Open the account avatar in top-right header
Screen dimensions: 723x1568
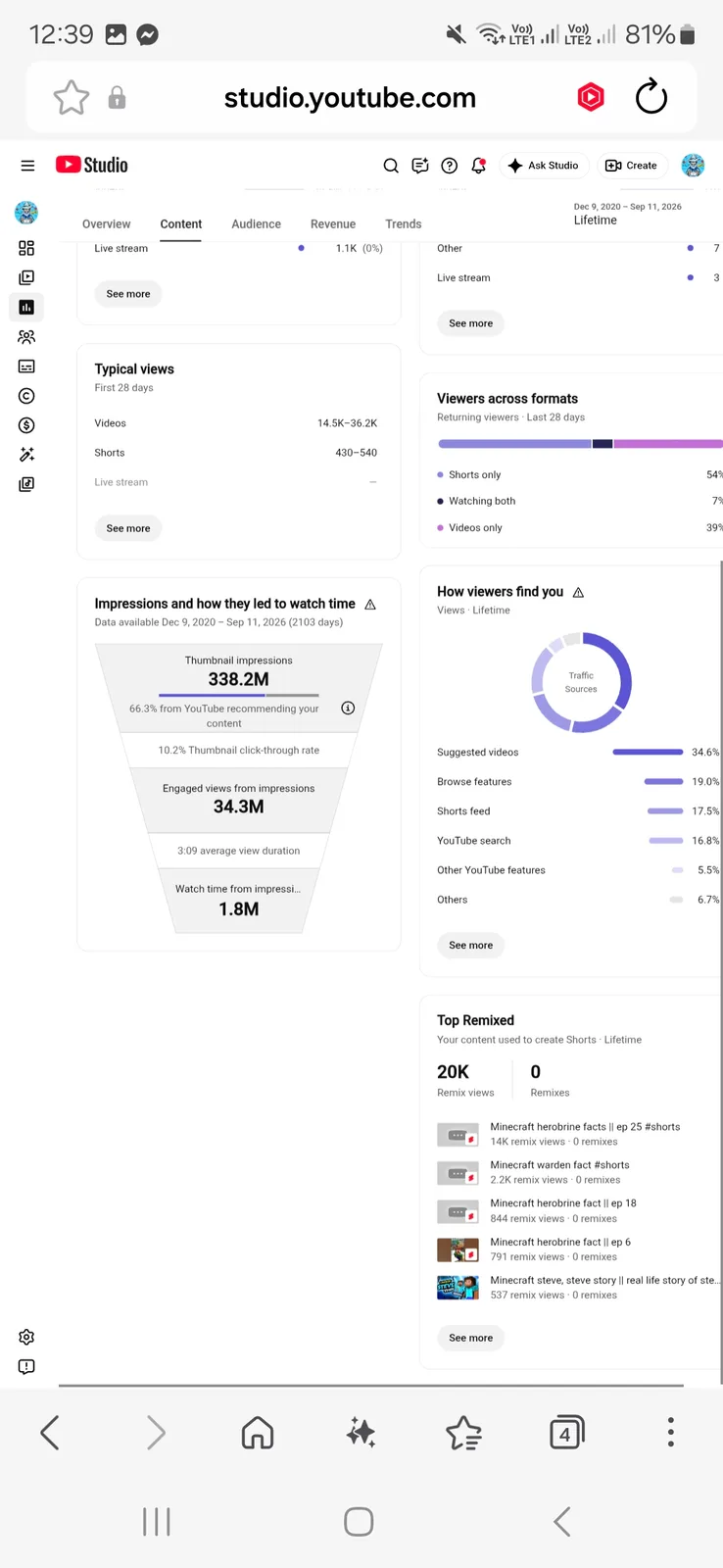[x=693, y=166]
